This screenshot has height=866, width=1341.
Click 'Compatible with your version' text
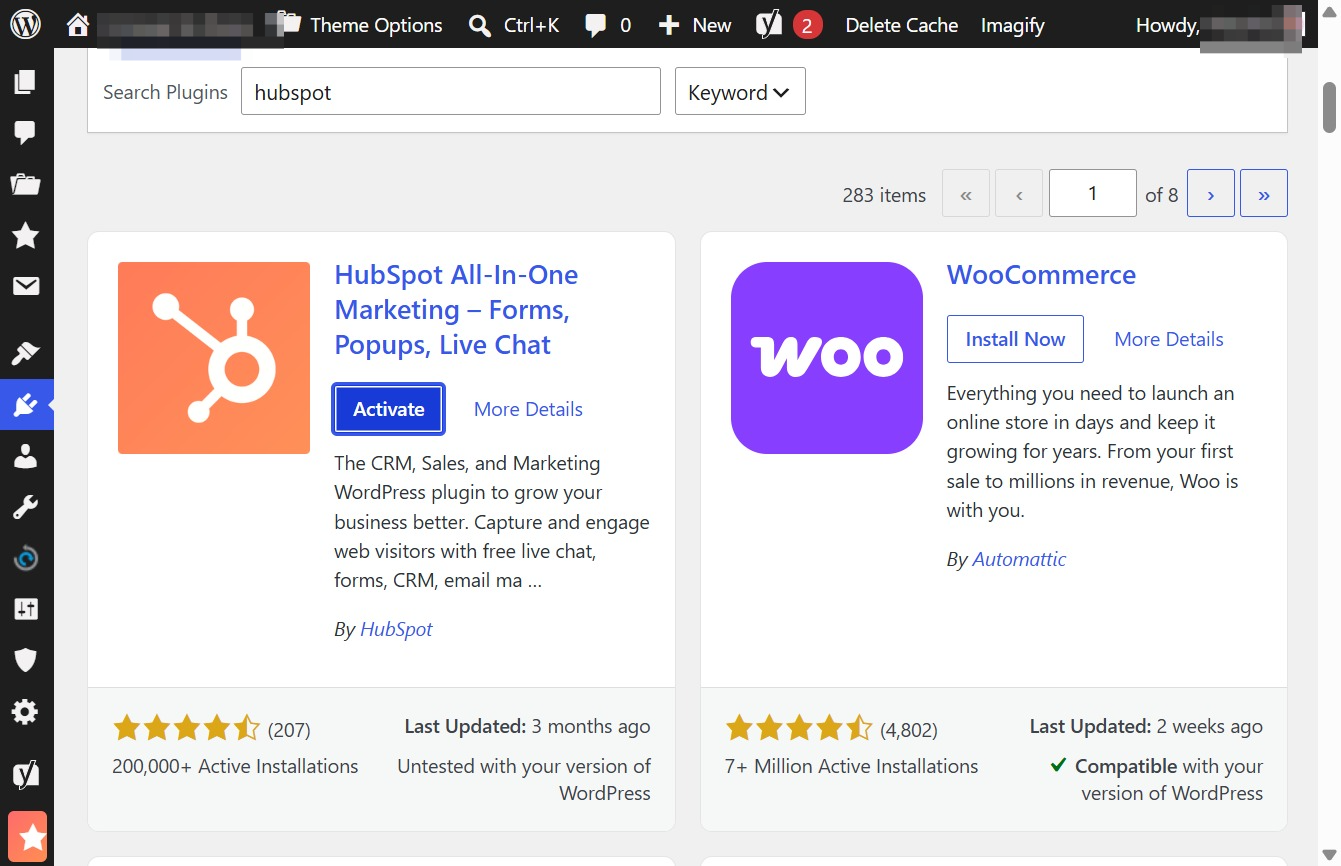(x=1158, y=779)
